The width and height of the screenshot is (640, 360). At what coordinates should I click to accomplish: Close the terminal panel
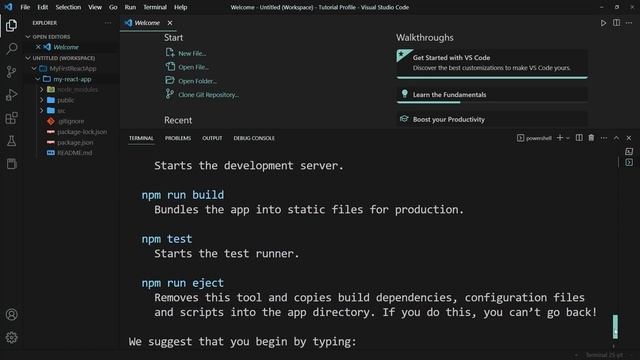(x=629, y=138)
